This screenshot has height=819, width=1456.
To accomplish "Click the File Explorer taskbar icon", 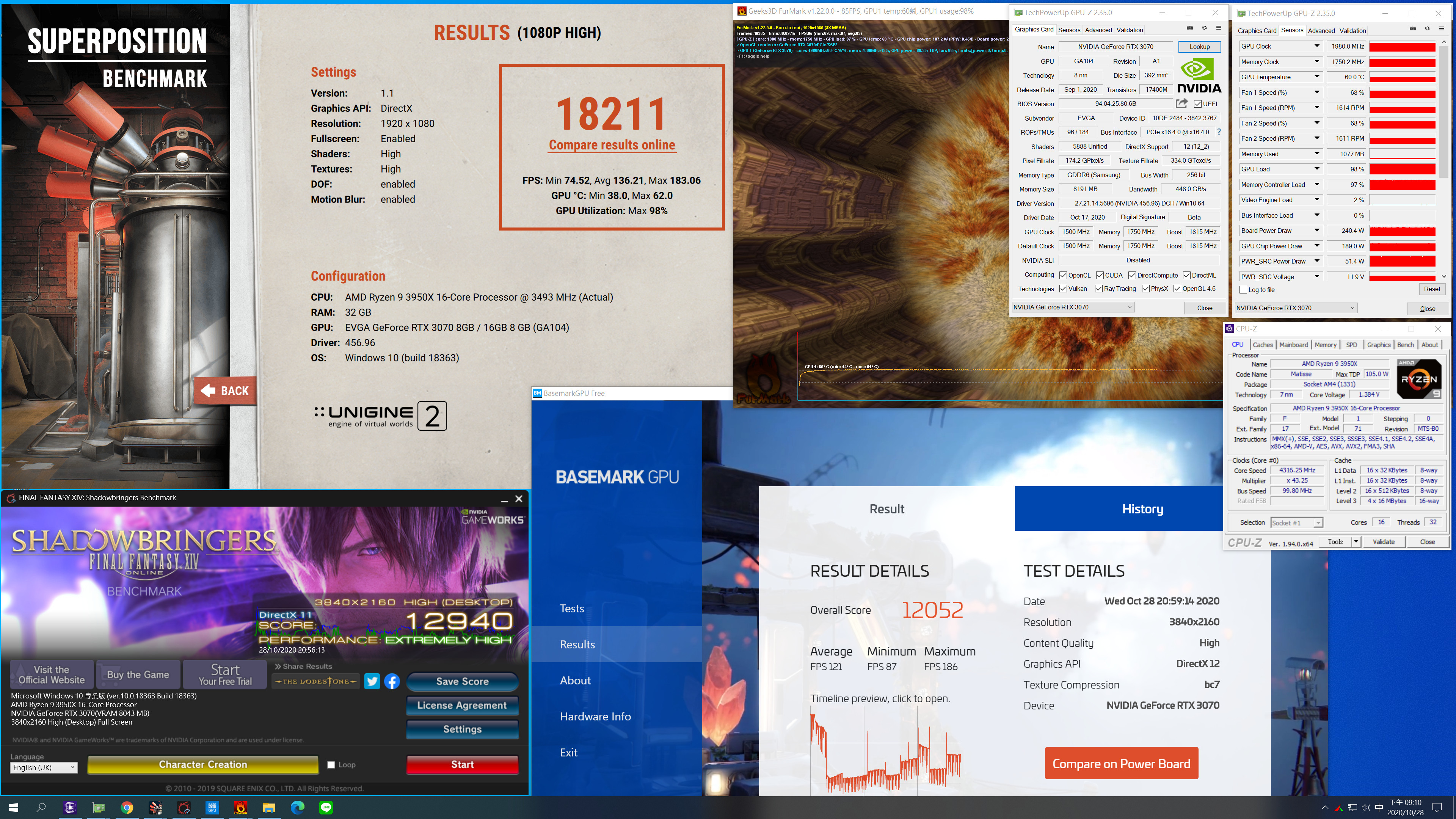I will point(269,808).
